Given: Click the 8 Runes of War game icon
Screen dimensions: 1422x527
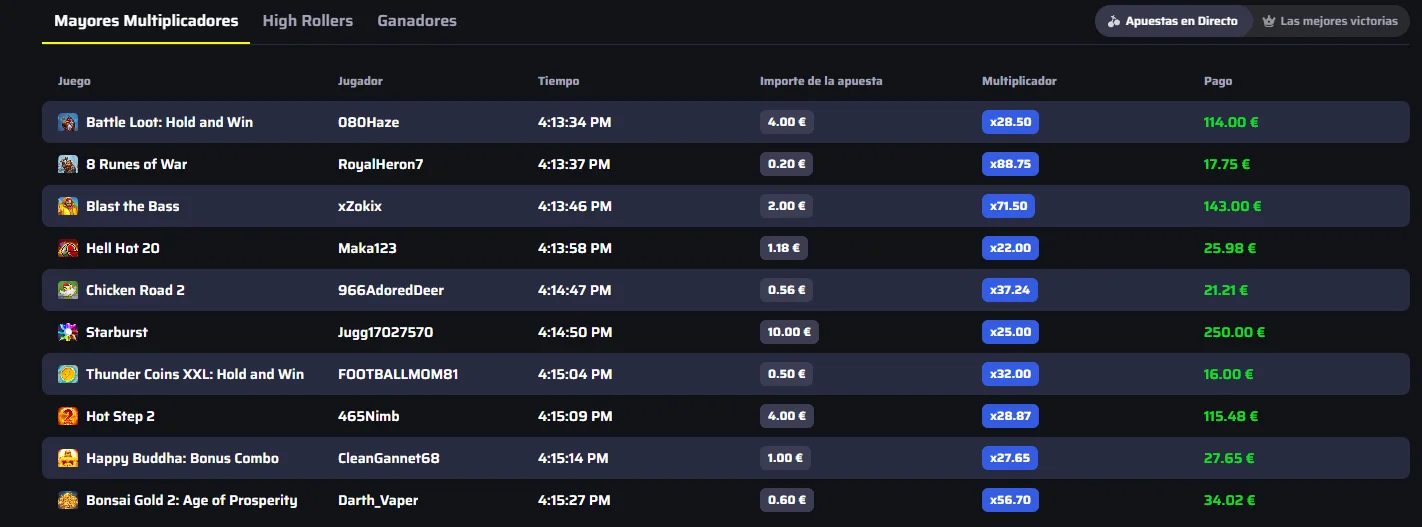Looking at the screenshot, I should click(x=68, y=164).
